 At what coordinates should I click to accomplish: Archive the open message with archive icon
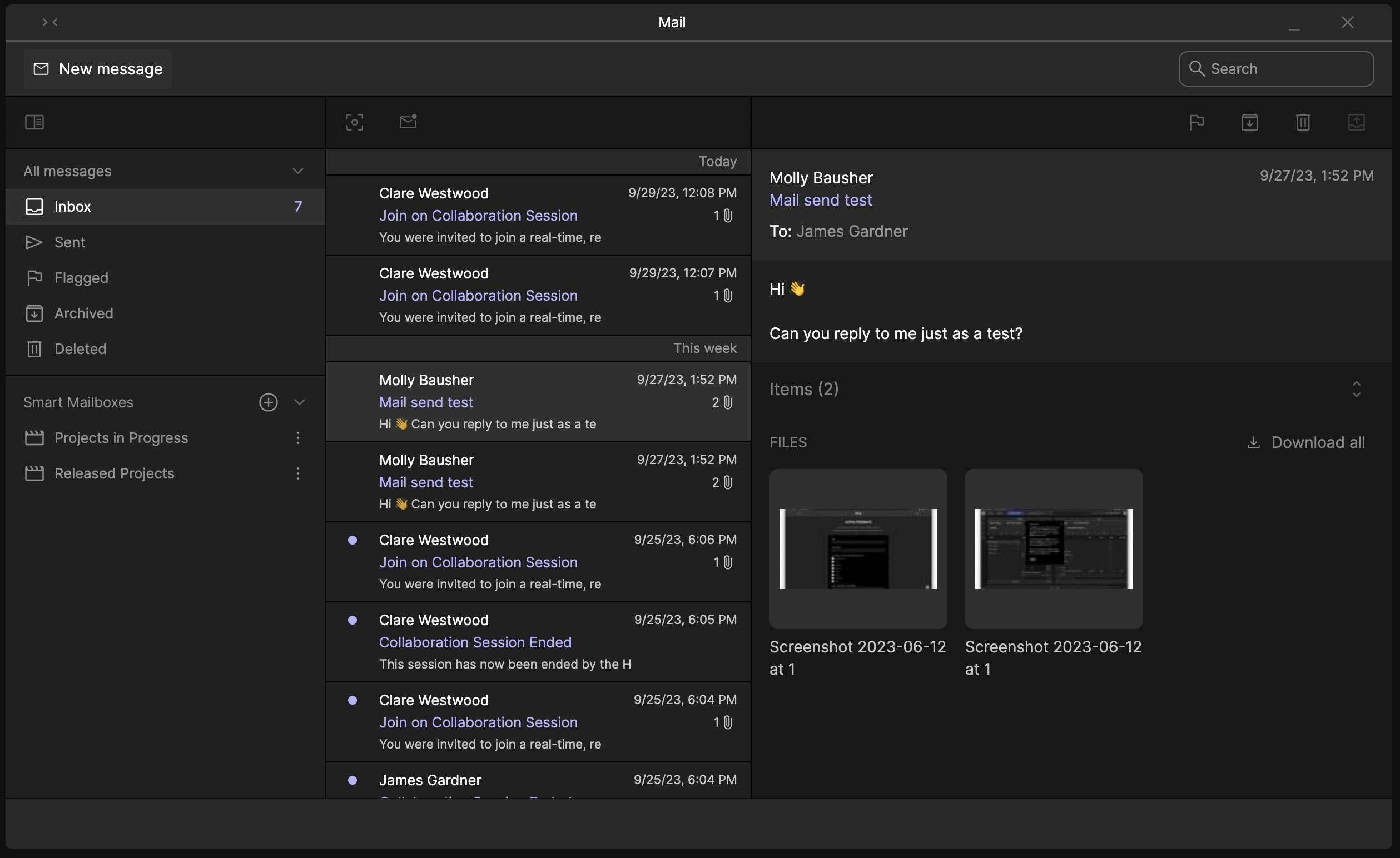click(x=1249, y=122)
